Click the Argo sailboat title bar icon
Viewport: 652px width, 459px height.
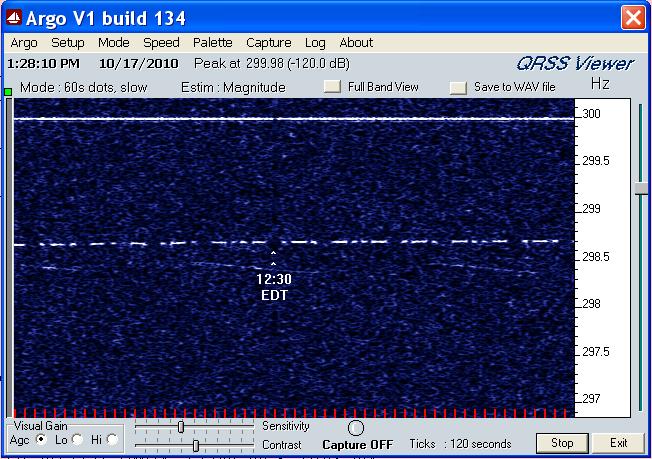(x=14, y=18)
